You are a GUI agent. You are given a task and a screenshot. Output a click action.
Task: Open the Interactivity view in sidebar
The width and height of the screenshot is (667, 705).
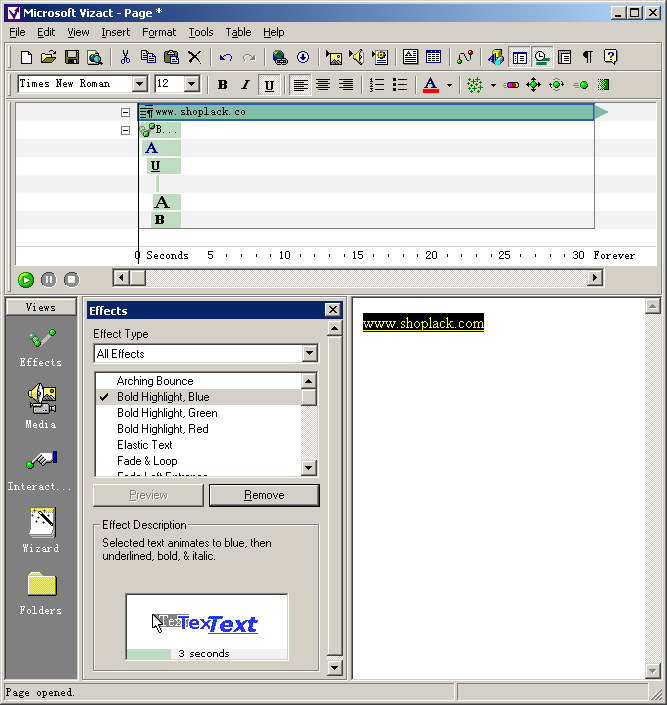(40, 470)
